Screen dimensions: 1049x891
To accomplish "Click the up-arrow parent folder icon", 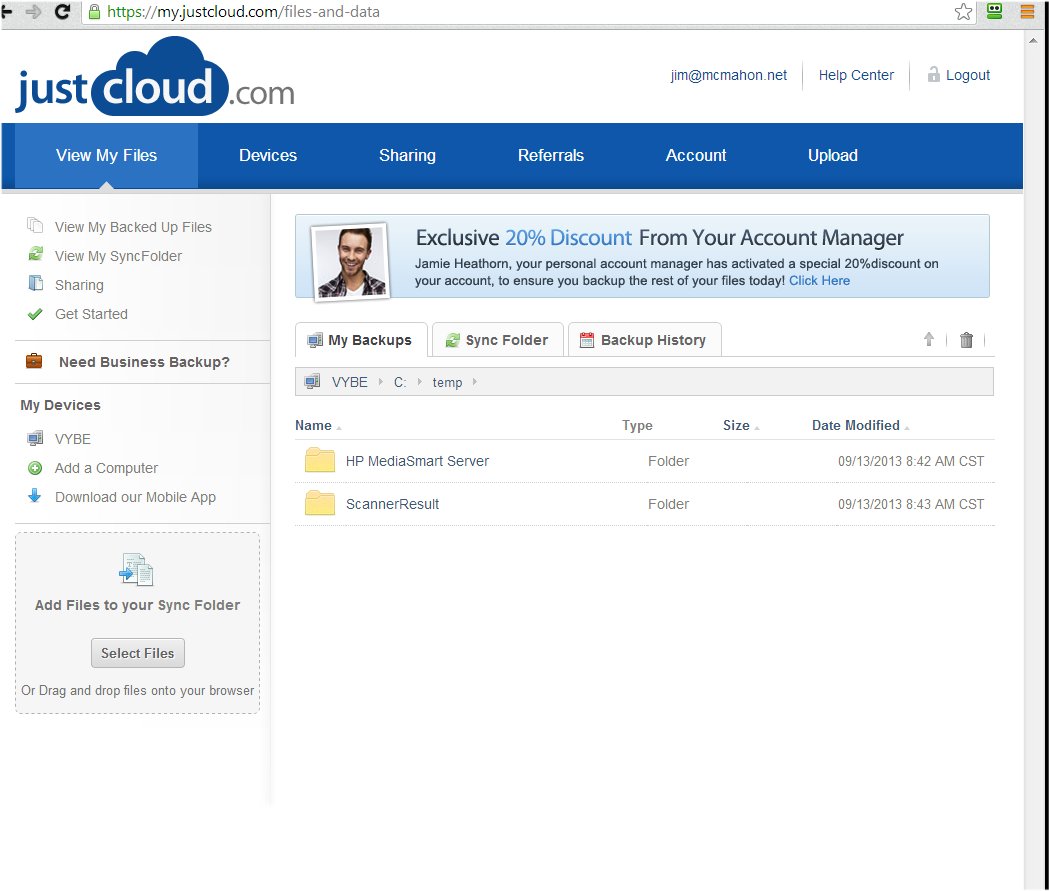I will 929,340.
